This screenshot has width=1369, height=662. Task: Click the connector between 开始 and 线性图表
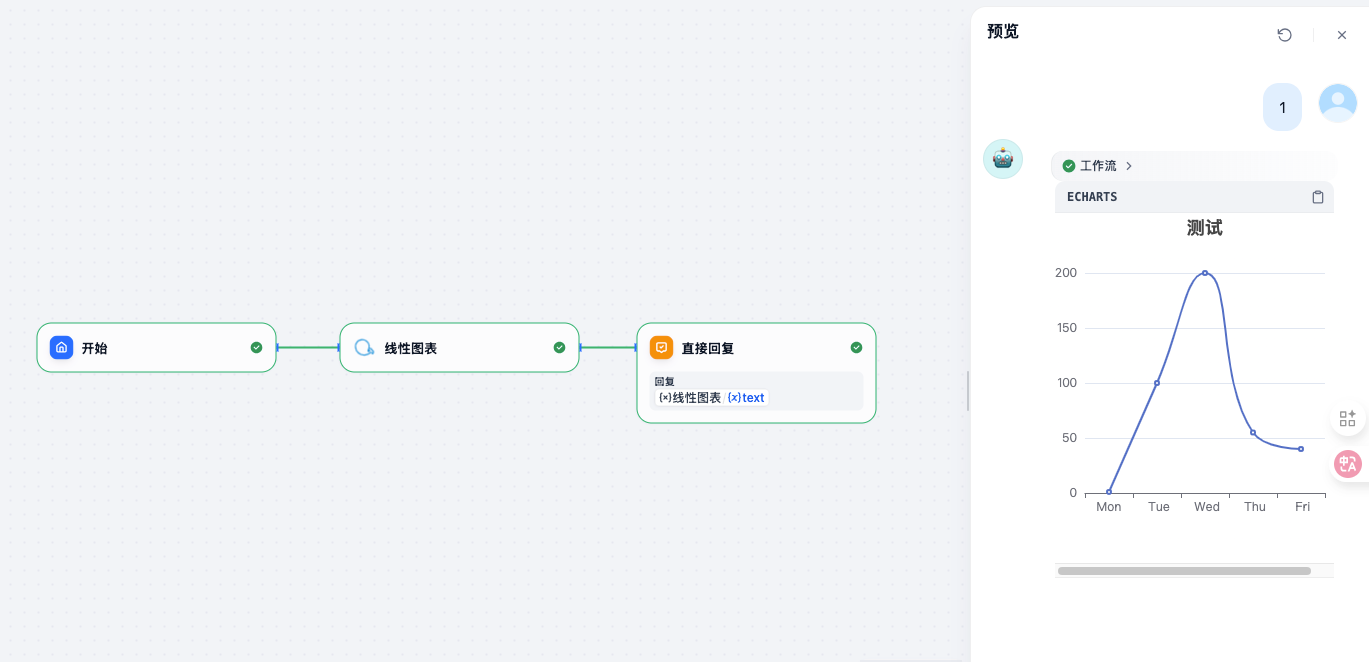308,348
